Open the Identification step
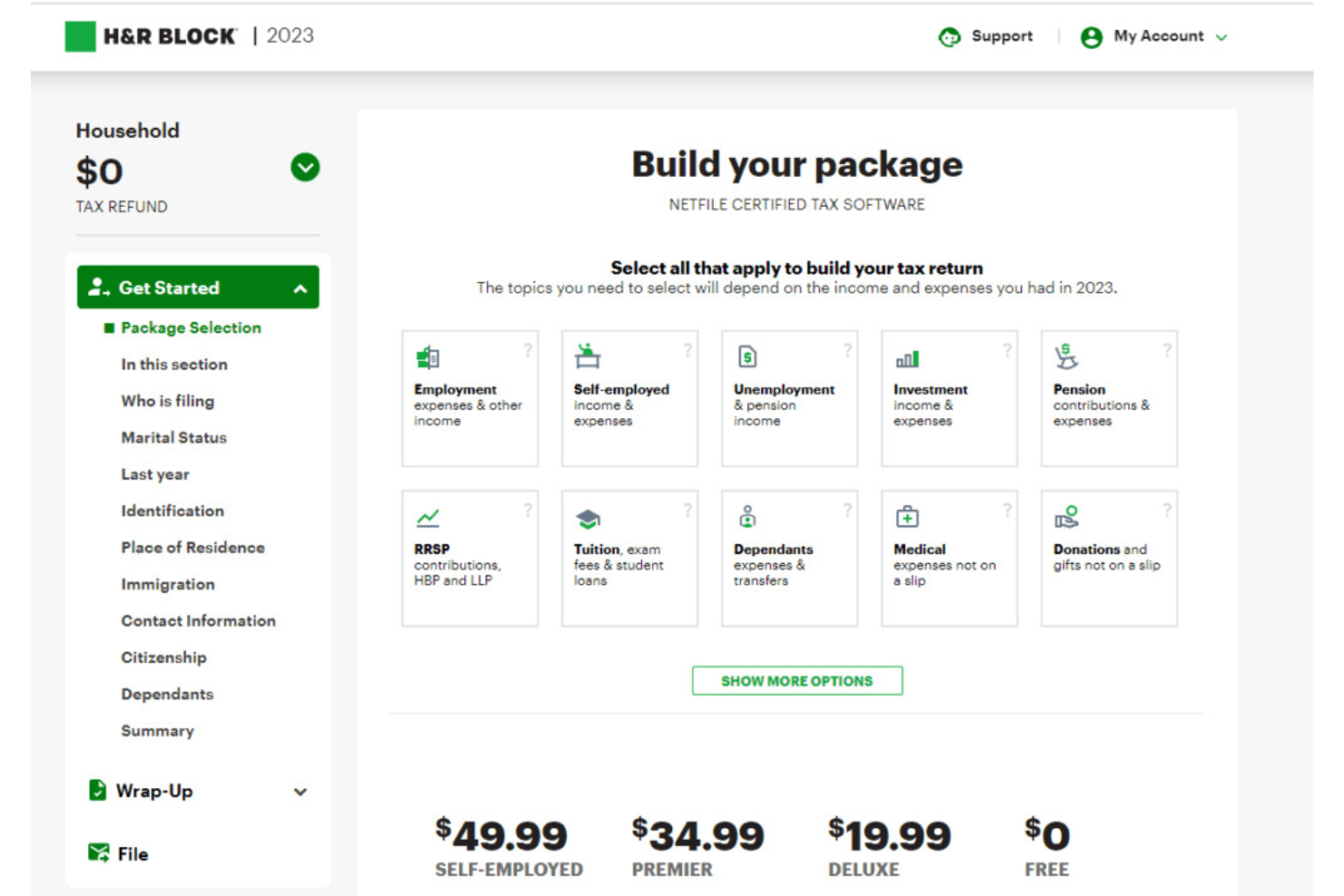Viewport: 1344px width, 896px height. click(x=173, y=511)
